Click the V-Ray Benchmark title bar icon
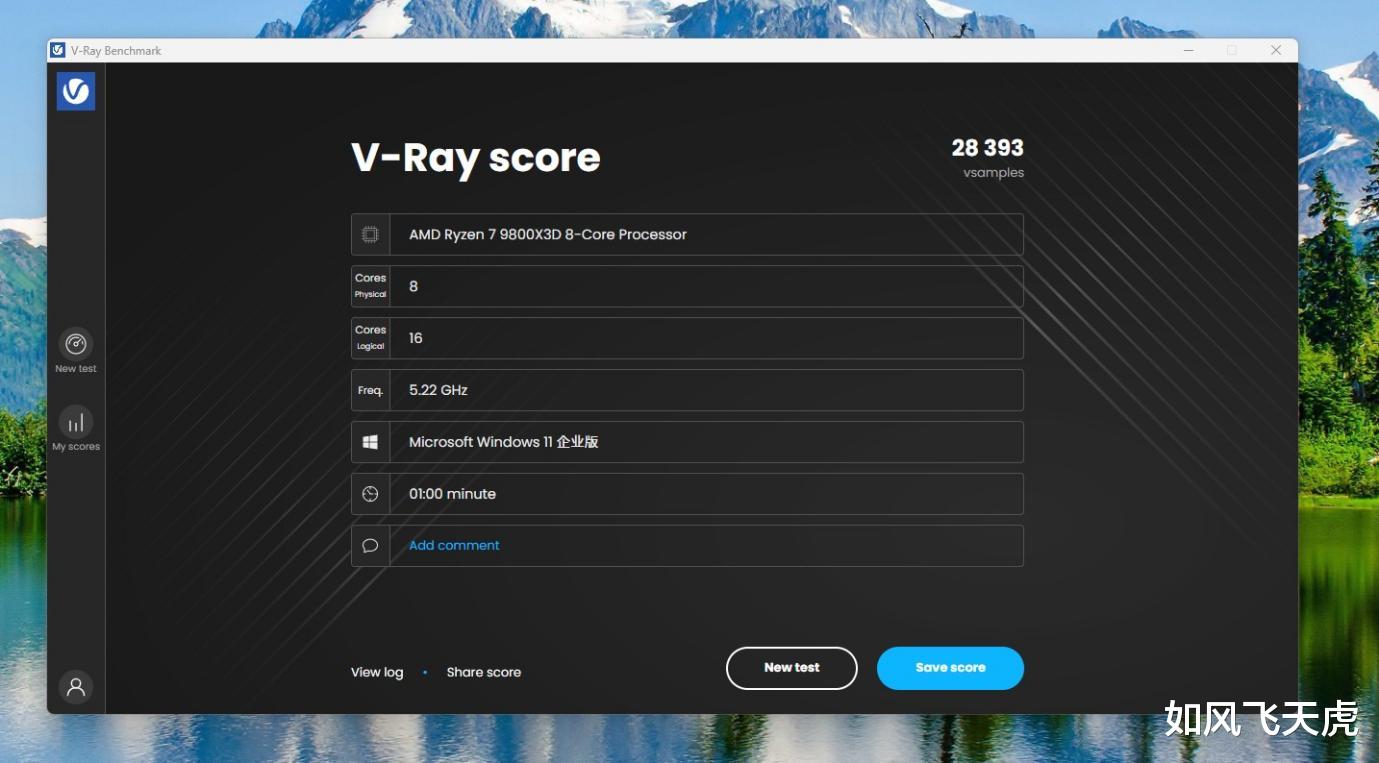Image resolution: width=1379 pixels, height=763 pixels. pos(58,50)
